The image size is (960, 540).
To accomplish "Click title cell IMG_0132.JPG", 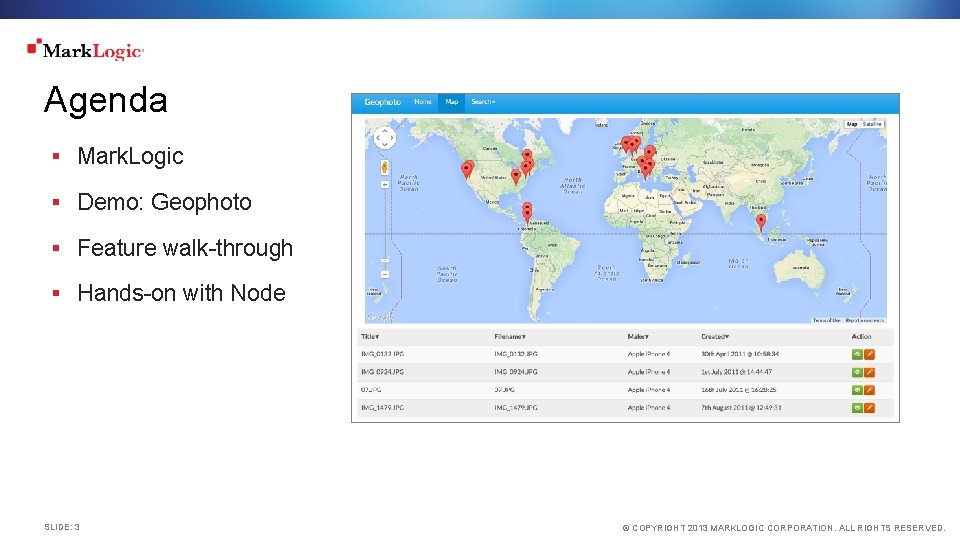I will tap(382, 354).
